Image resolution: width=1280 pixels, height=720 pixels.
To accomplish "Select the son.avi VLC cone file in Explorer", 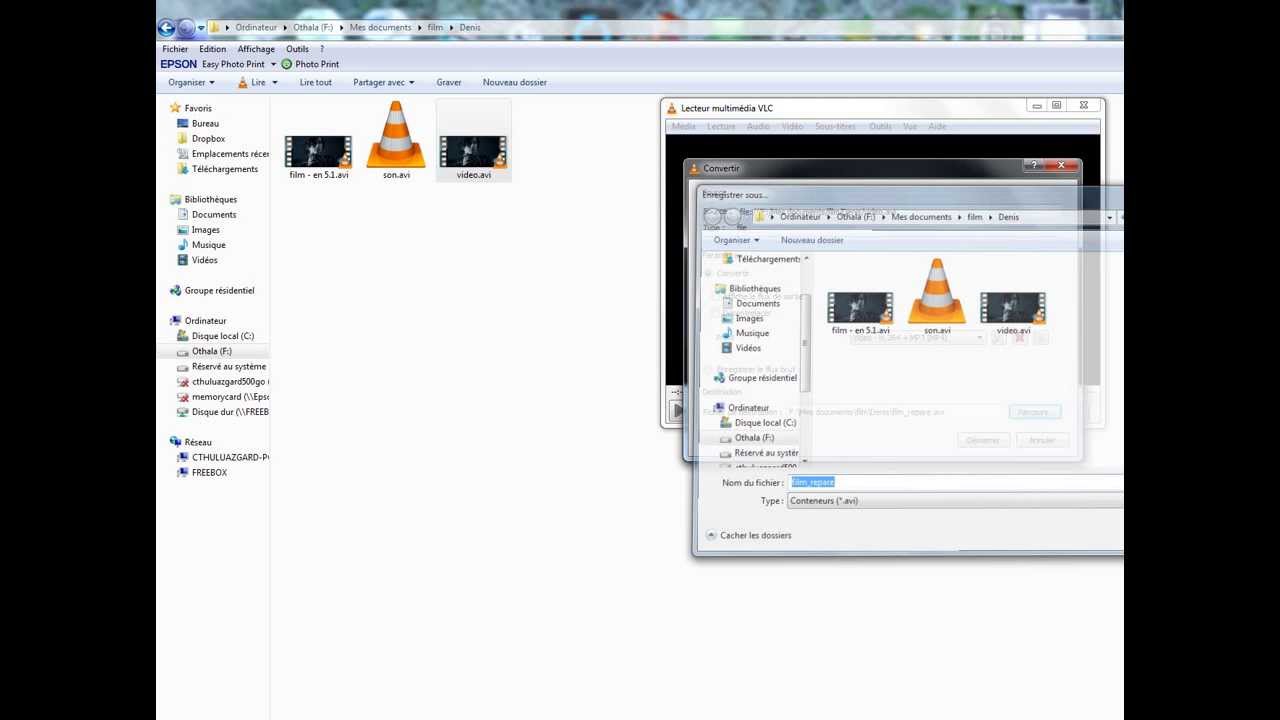I will pyautogui.click(x=396, y=140).
